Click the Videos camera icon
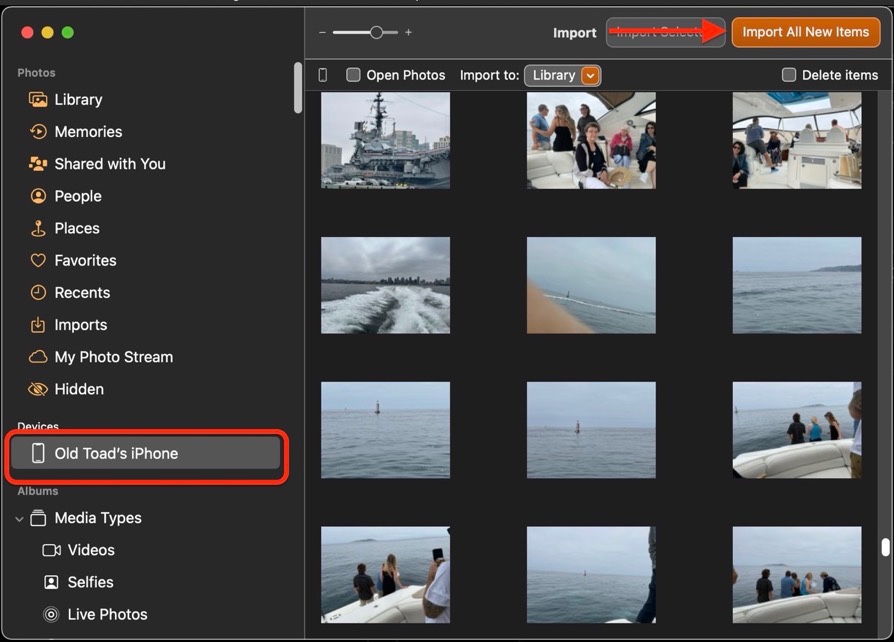 click(51, 550)
